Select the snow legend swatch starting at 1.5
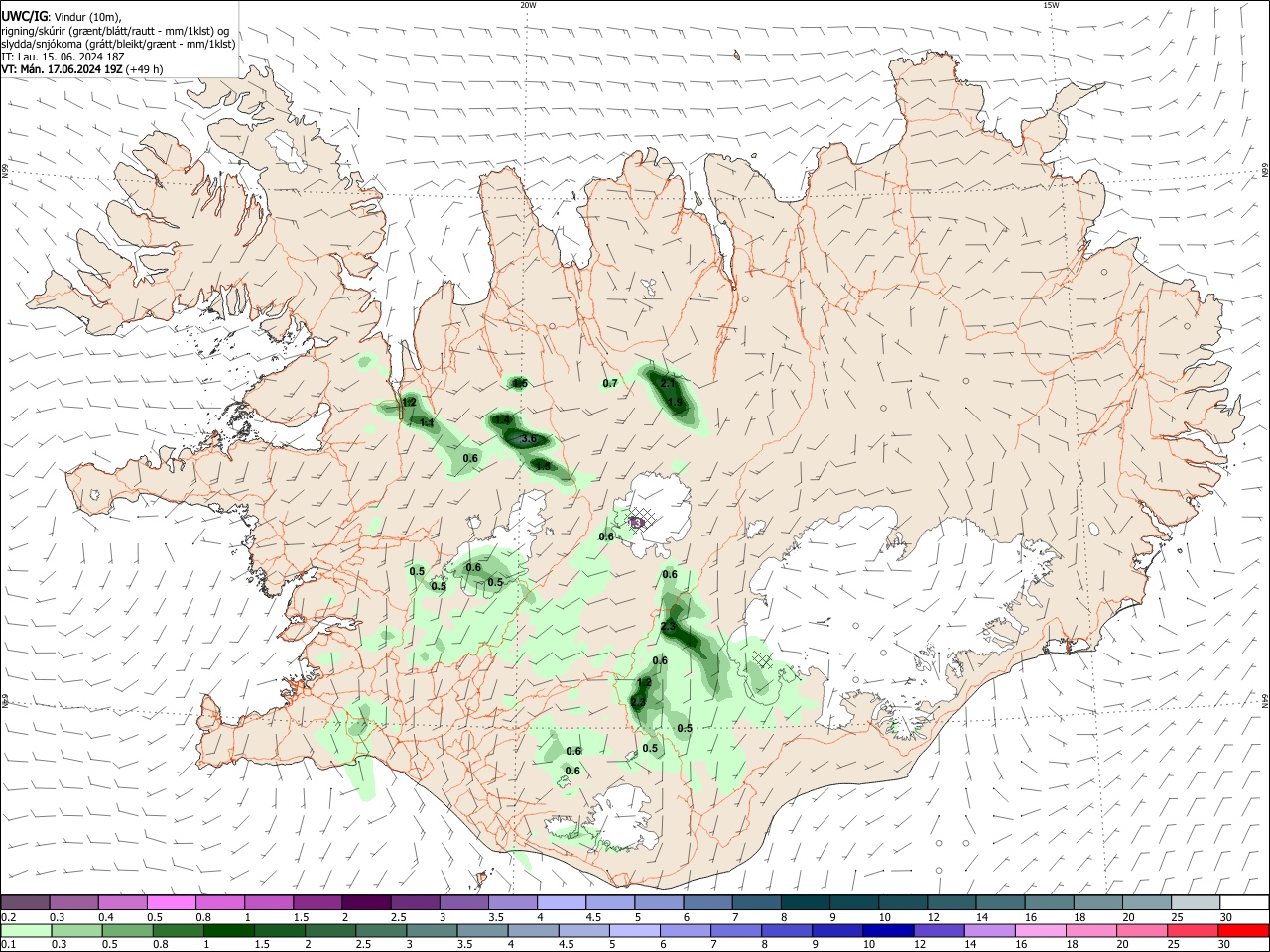 click(317, 902)
